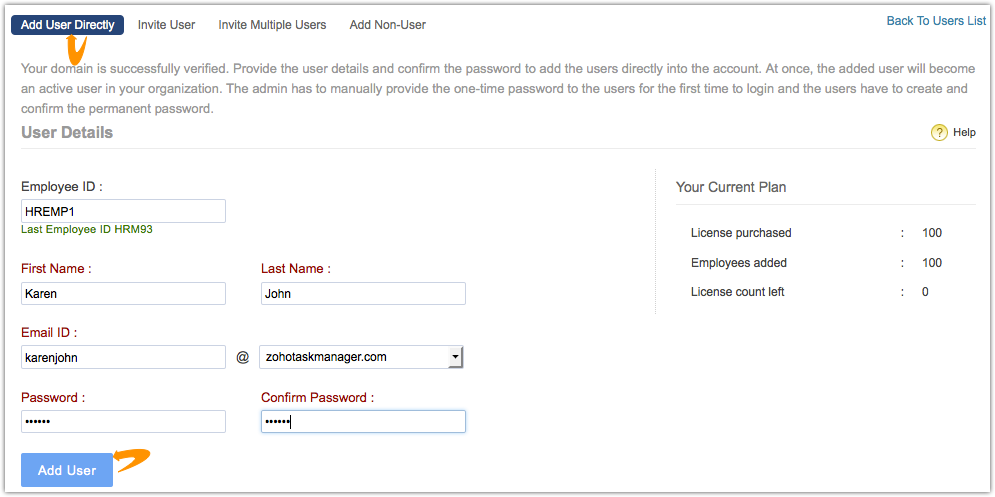
Task: Click the Help question mark icon
Action: pos(939,133)
